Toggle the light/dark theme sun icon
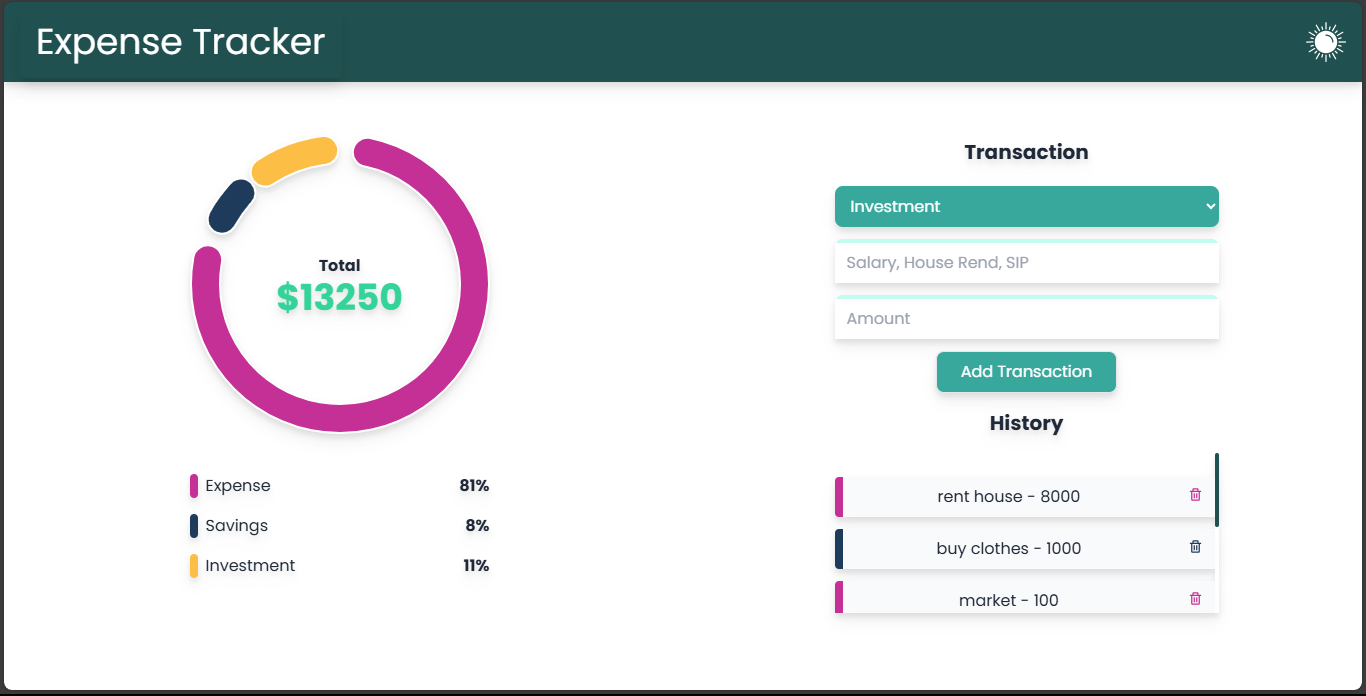1366x696 pixels. tap(1325, 42)
